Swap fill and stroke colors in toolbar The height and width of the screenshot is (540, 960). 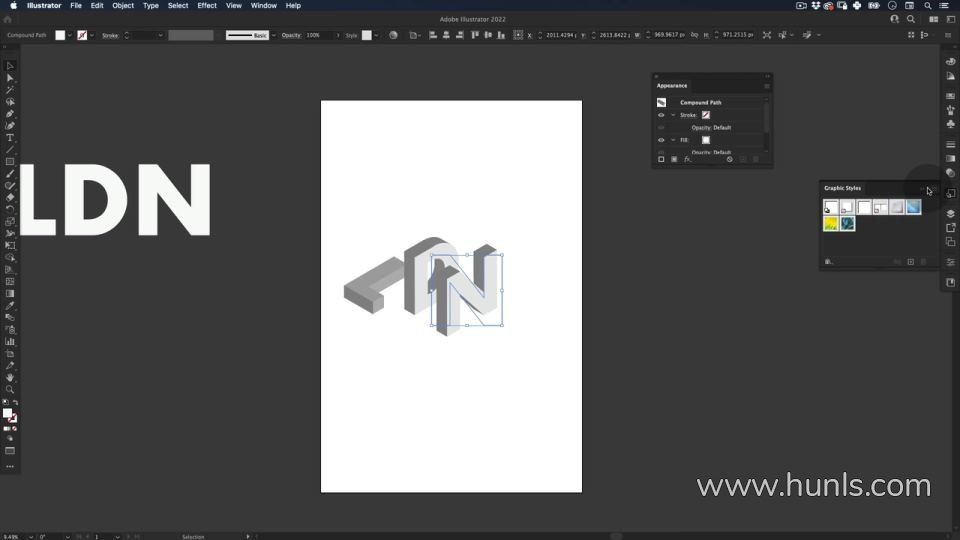tap(15, 402)
